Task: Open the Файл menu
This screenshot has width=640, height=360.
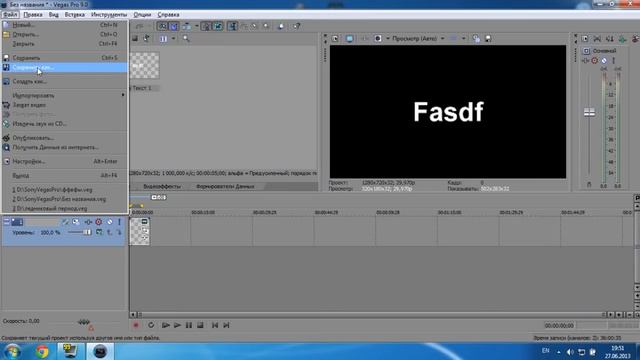Action: pyautogui.click(x=10, y=14)
